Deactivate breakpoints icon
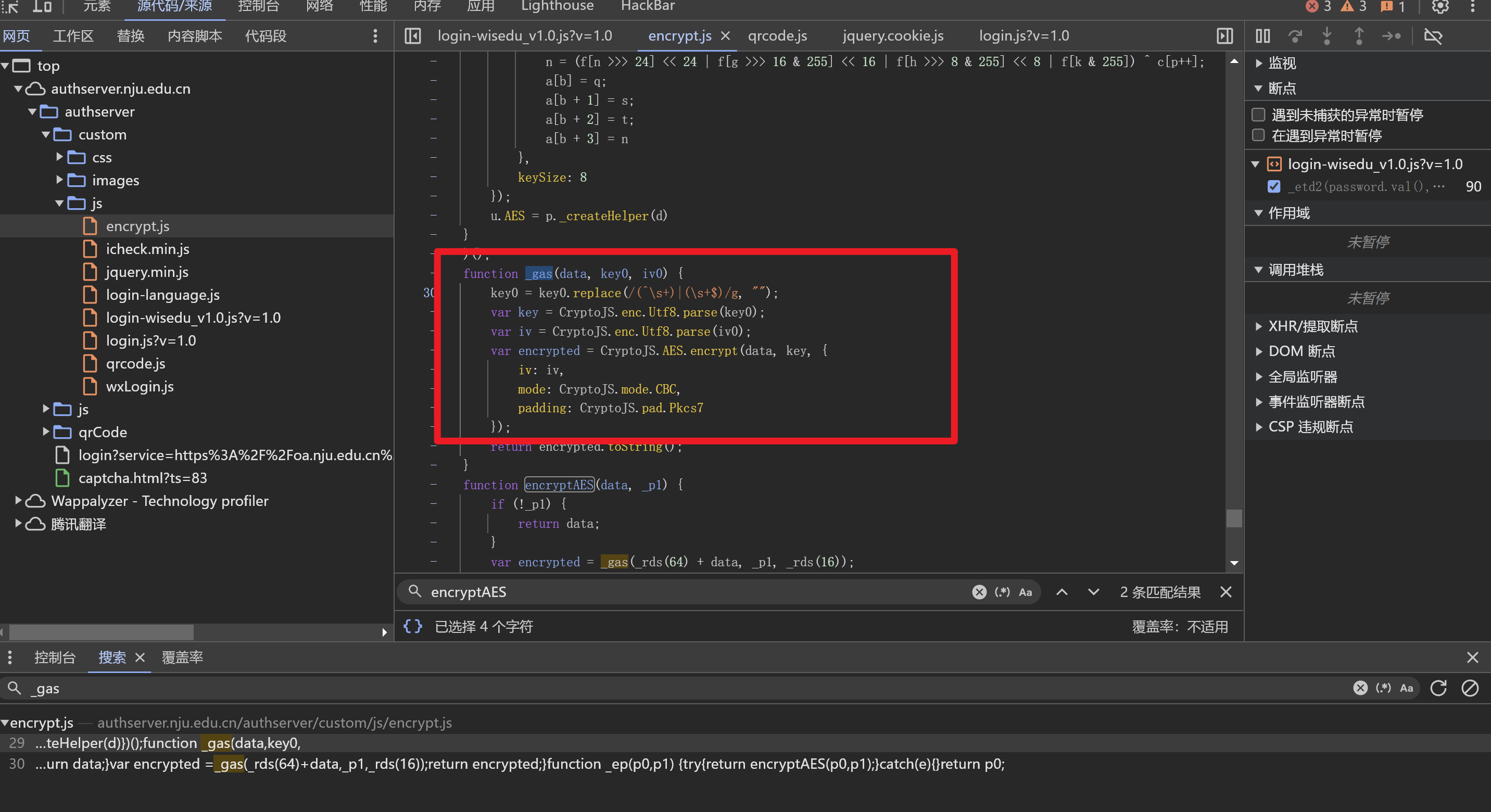Screen dimensions: 1491x812 1433,36
